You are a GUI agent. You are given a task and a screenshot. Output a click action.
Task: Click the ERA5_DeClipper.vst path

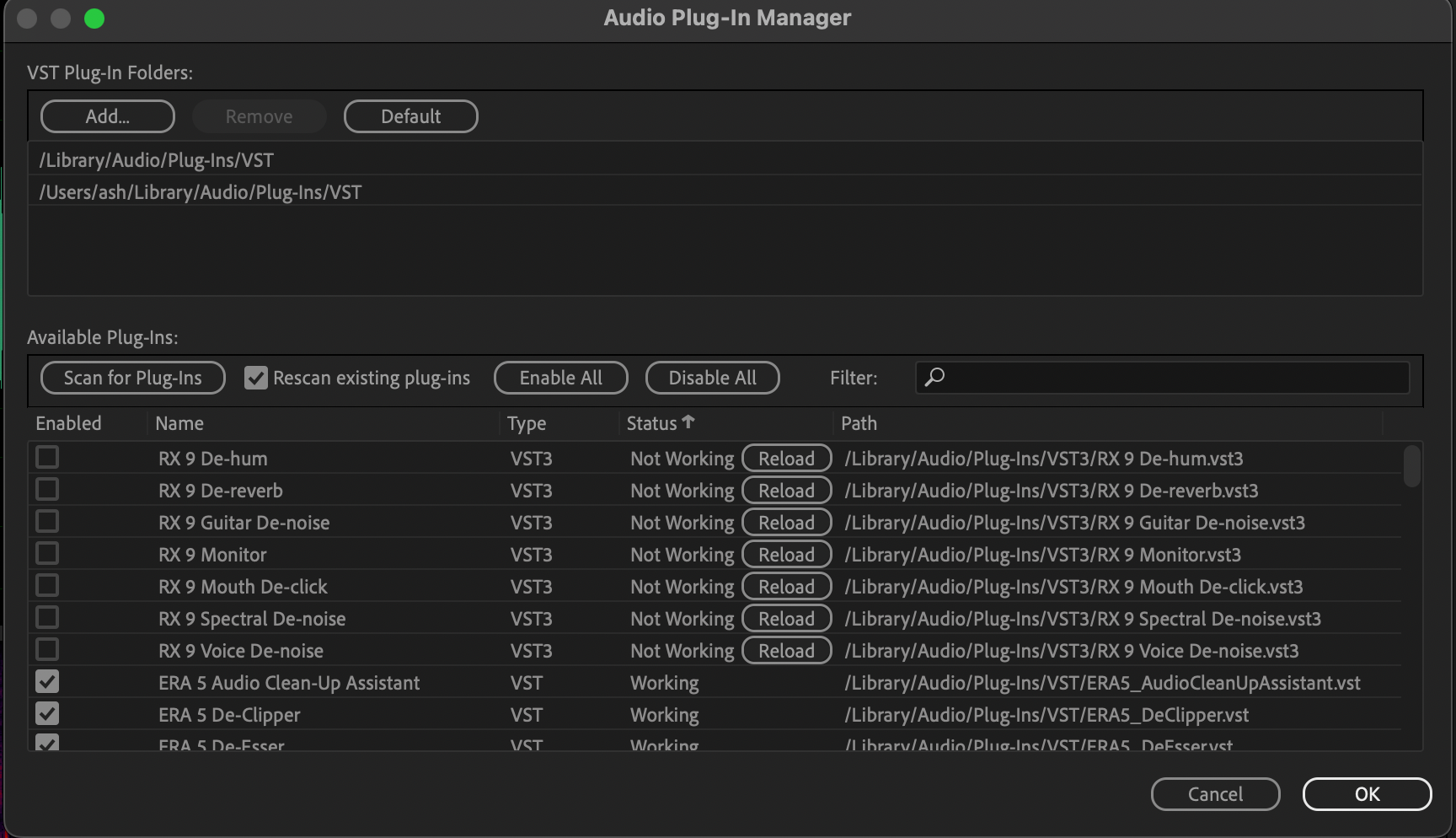(x=1046, y=715)
